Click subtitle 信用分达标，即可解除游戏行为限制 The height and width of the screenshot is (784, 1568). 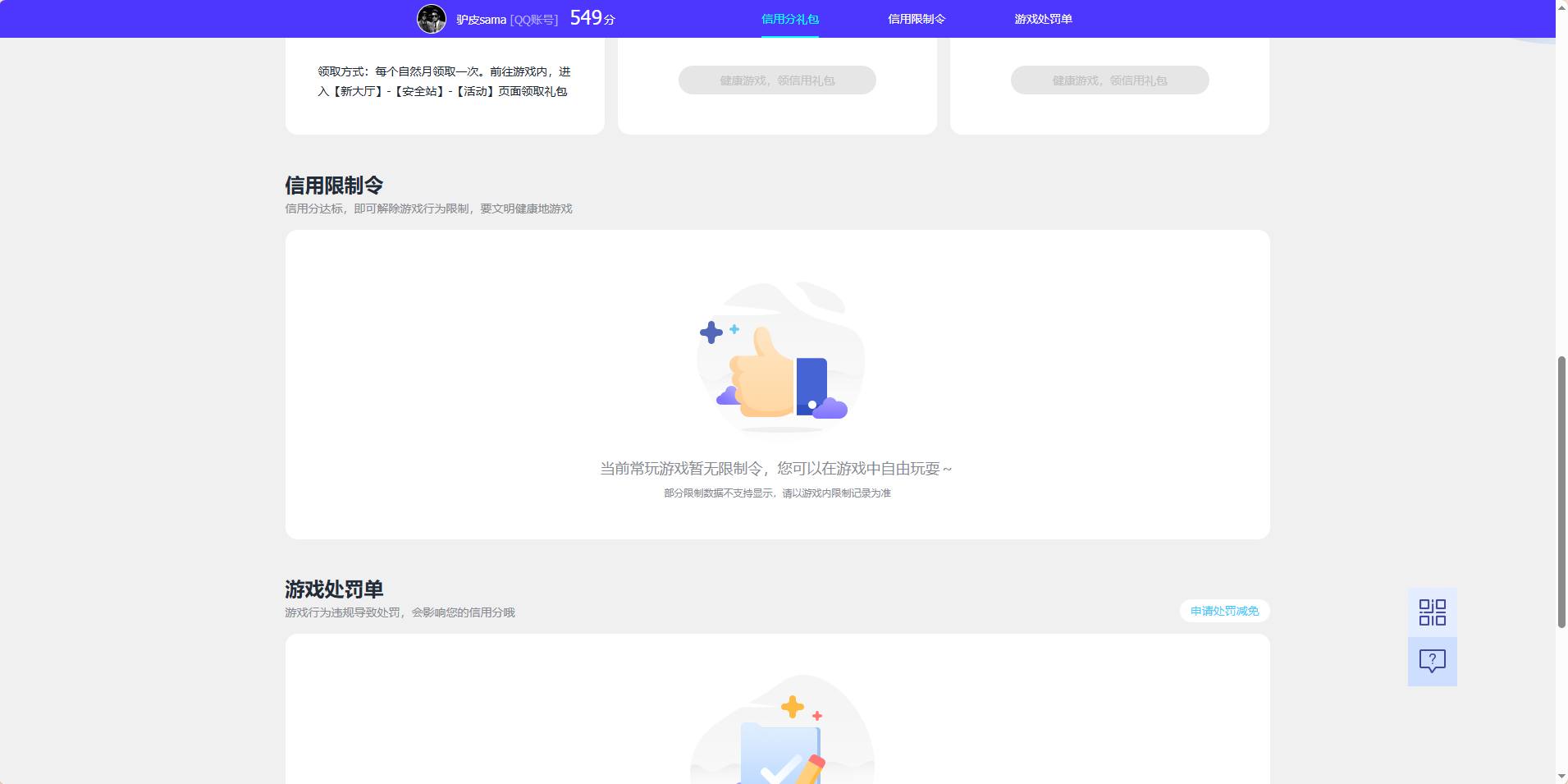(377, 209)
